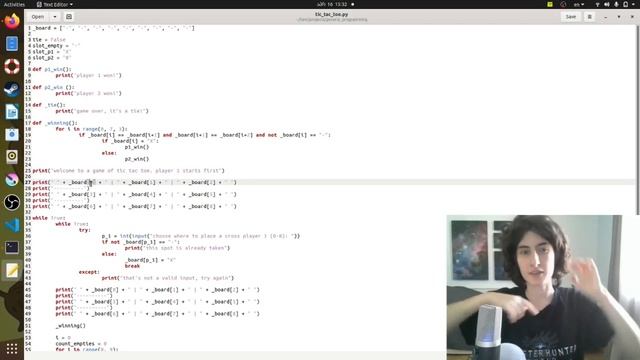Viewport: 640px width, 360px height.
Task: Click the 'that's not a valid input' line
Action: tap(168, 278)
